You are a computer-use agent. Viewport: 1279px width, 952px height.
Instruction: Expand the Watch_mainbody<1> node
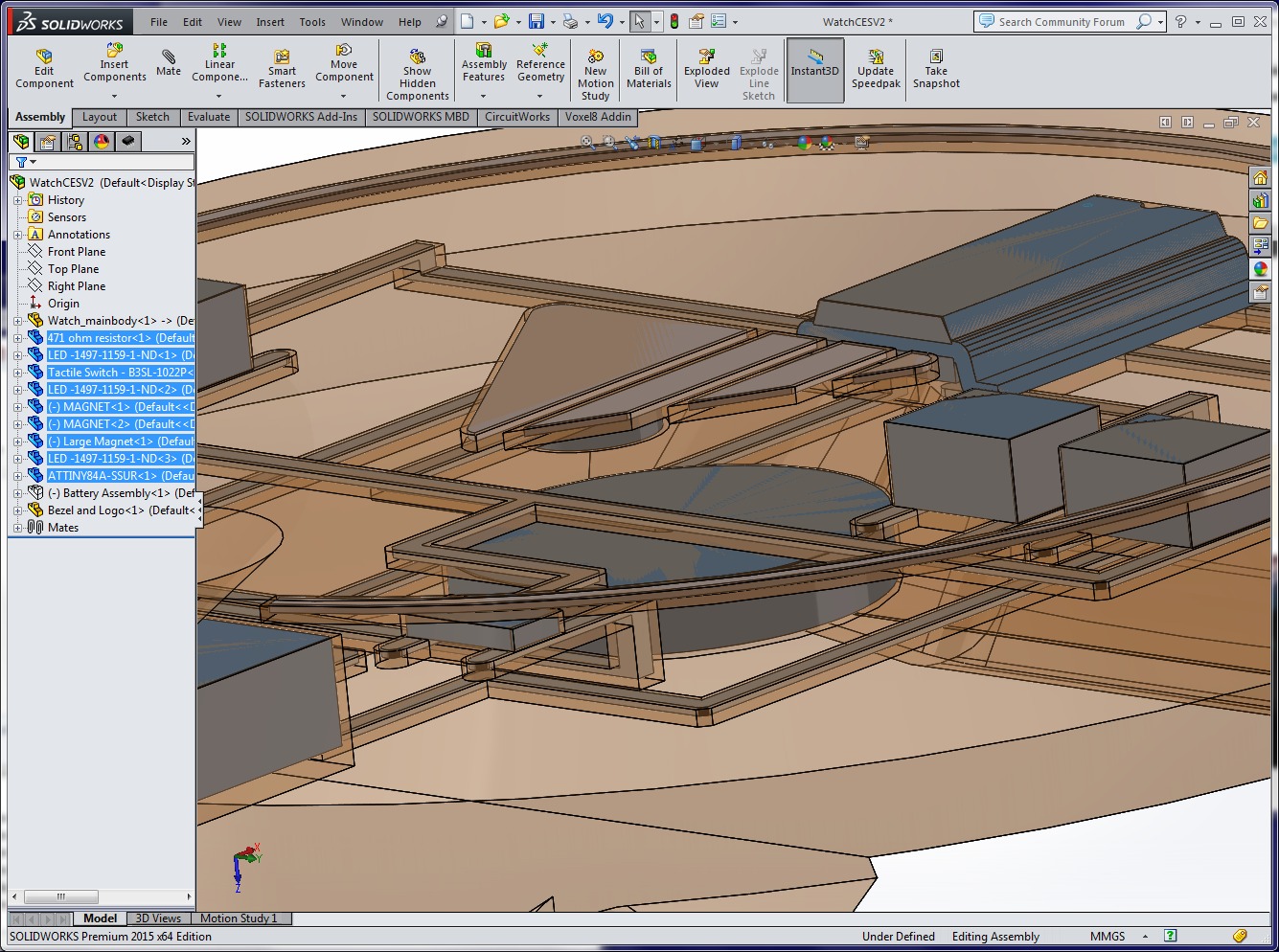tap(17, 321)
